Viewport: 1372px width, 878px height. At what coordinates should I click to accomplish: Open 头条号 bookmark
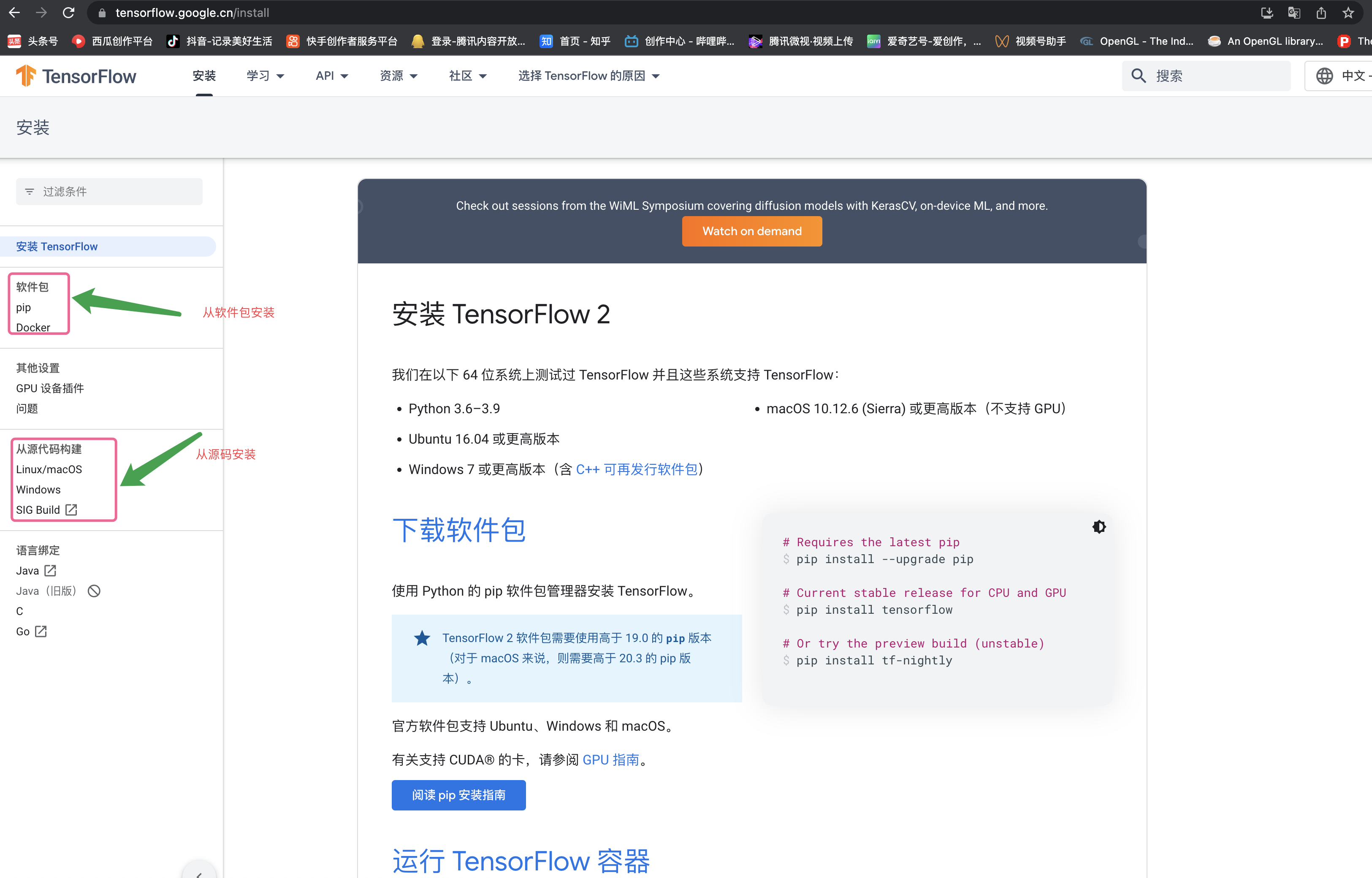33,41
